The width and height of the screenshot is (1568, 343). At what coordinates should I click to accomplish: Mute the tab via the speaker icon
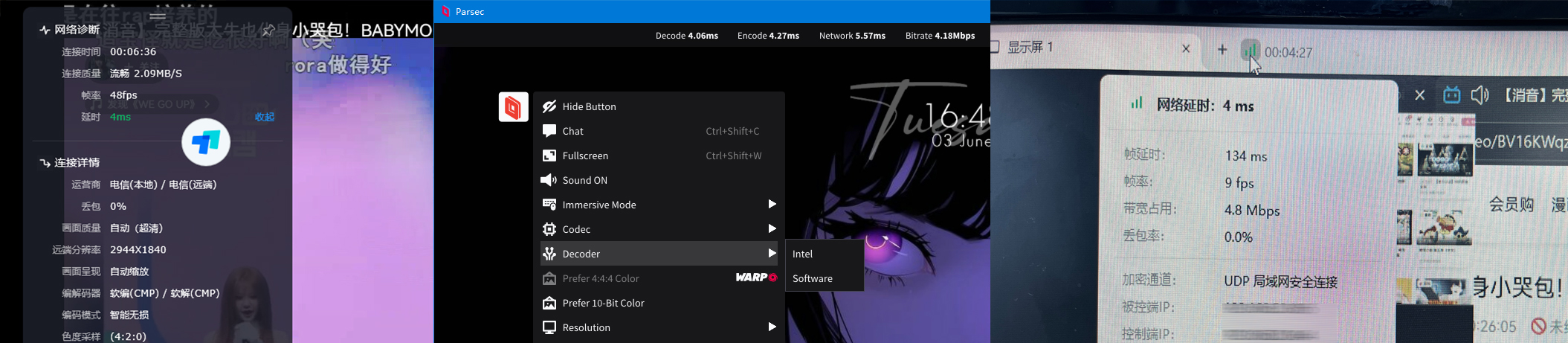pyautogui.click(x=1480, y=94)
